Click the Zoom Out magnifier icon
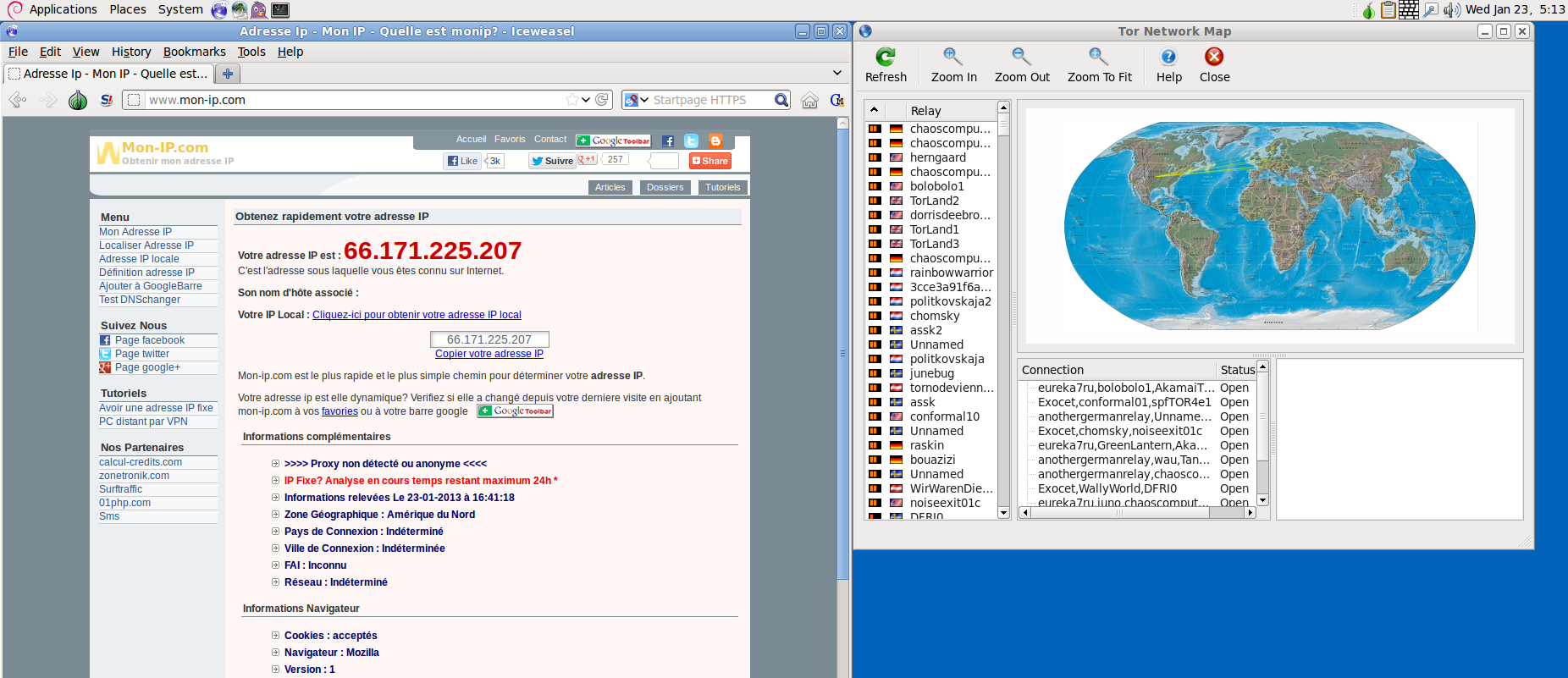This screenshot has height=678, width=1568. pos(1022,57)
